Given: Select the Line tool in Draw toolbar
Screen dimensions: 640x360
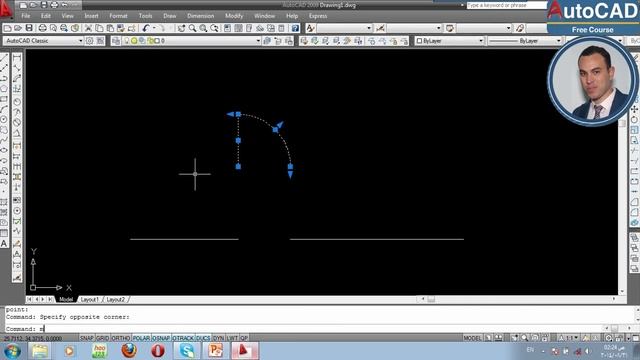Looking at the screenshot, I should 4,58.
